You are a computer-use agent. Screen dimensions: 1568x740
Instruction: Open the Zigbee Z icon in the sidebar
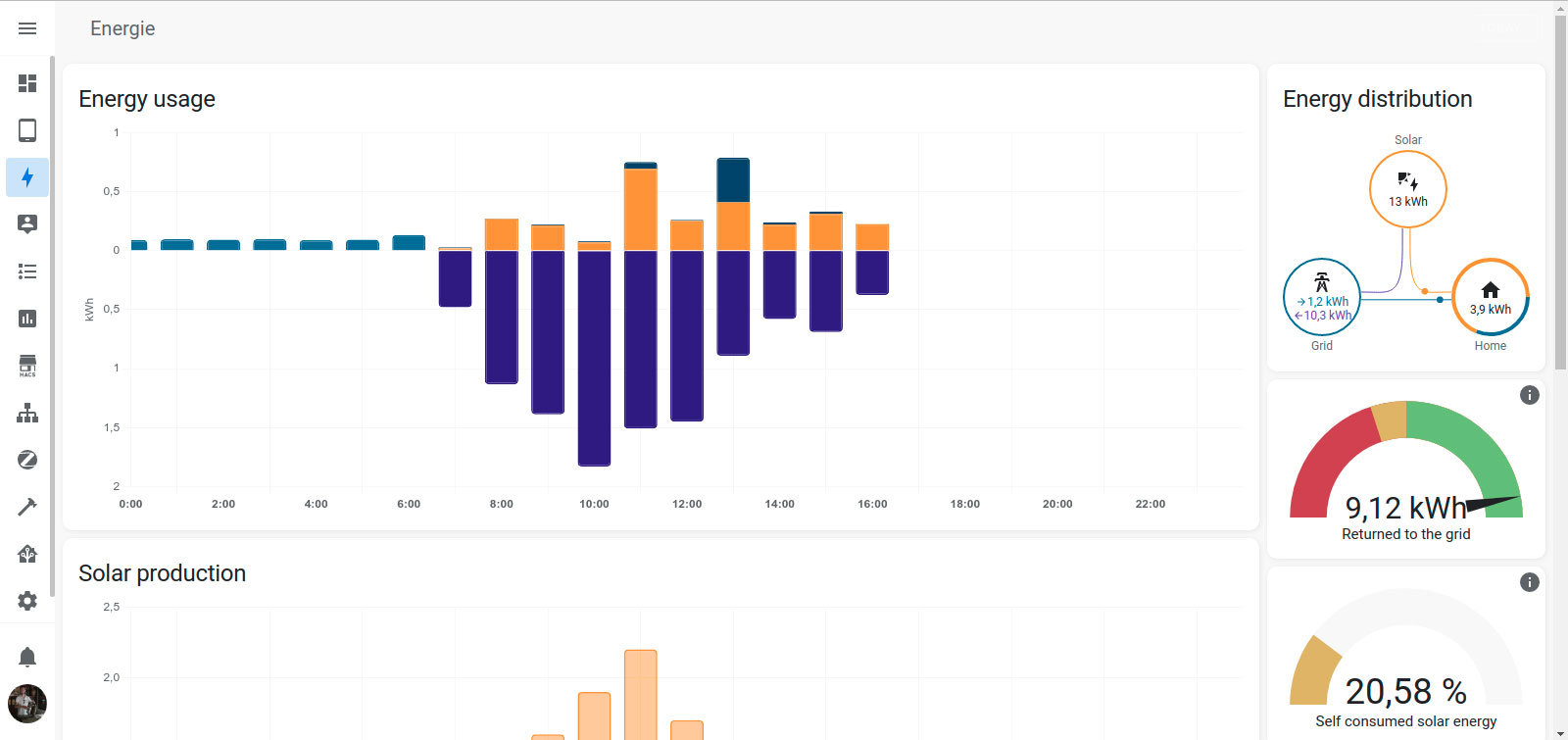tap(27, 460)
